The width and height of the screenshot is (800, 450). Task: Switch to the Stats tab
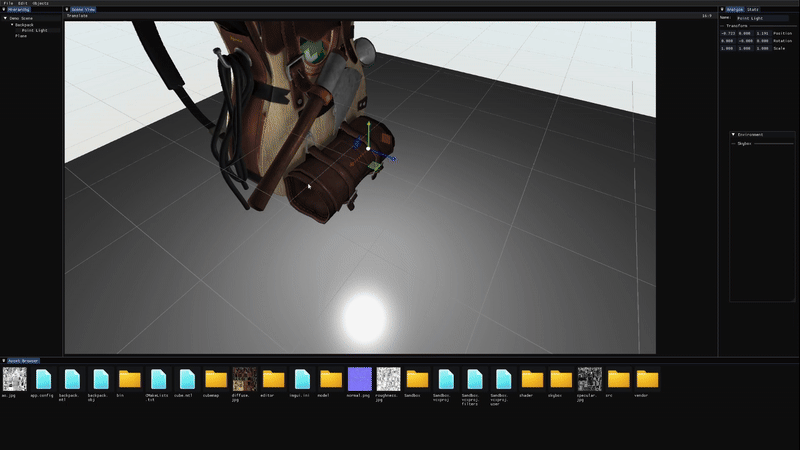point(752,10)
